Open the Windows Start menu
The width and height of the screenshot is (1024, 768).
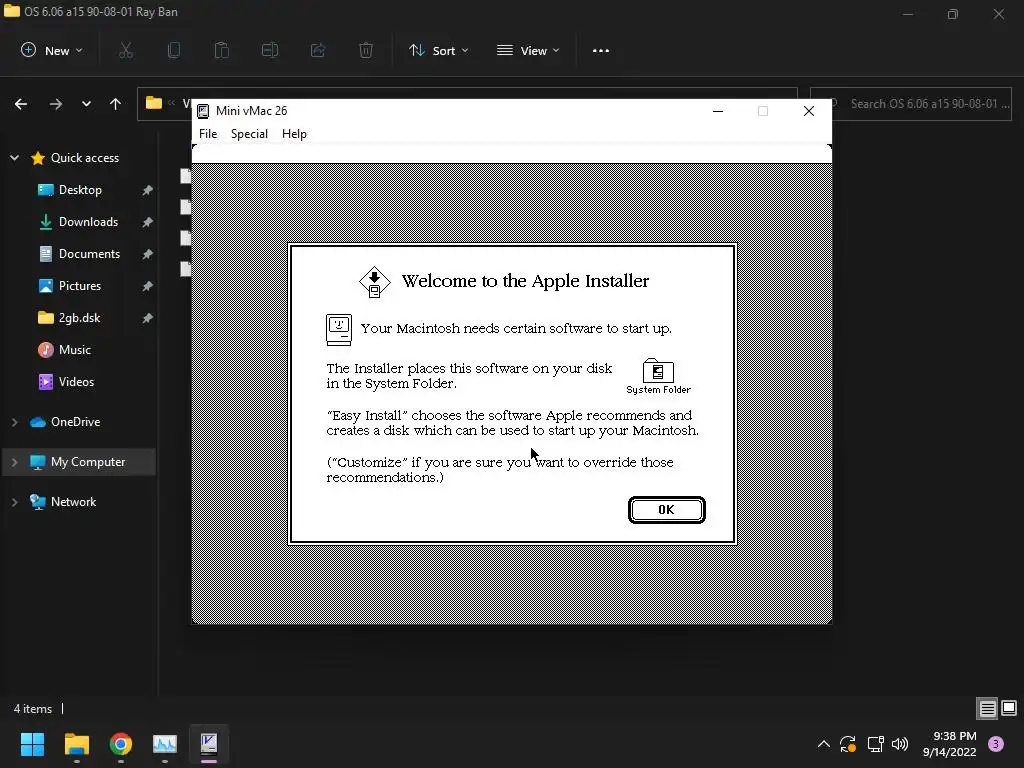click(x=32, y=744)
